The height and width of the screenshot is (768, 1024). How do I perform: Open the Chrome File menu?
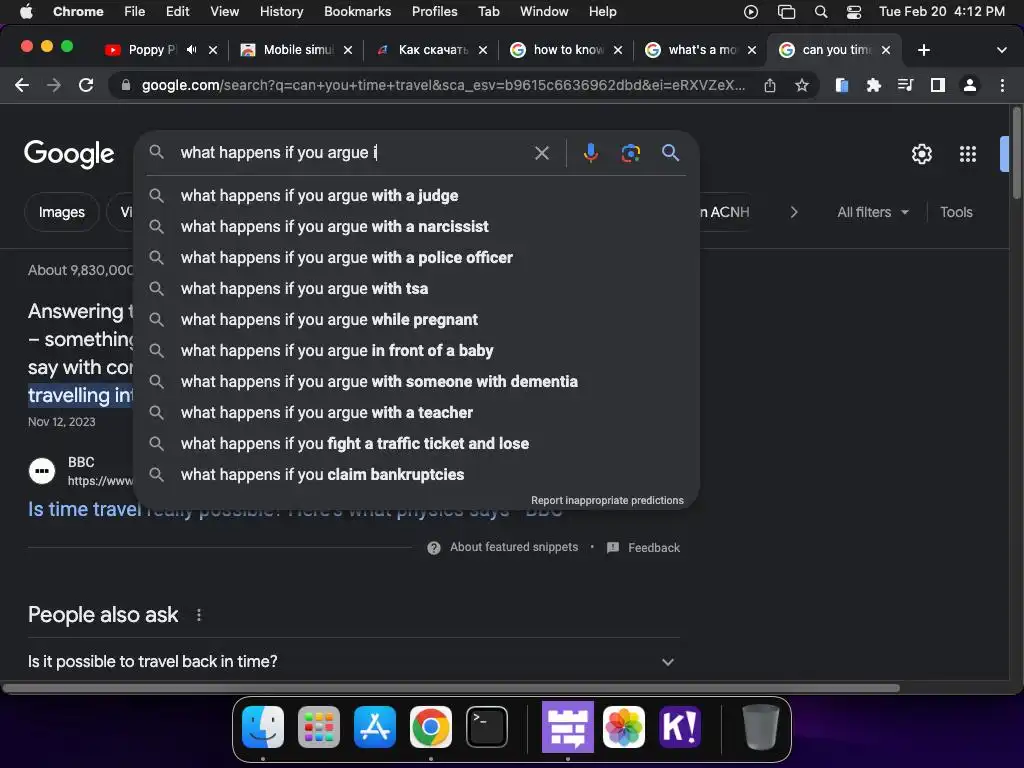(135, 12)
